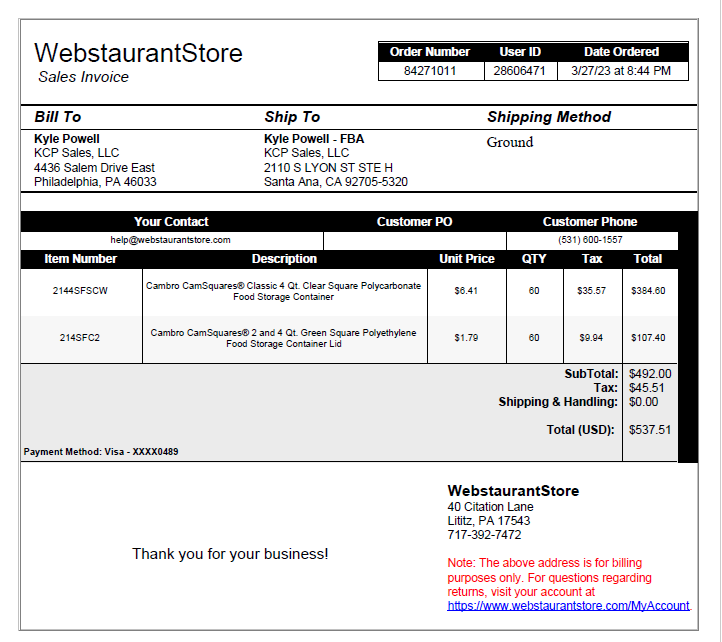Select Ground shipping method text
The width and height of the screenshot is (722, 642).
point(510,142)
